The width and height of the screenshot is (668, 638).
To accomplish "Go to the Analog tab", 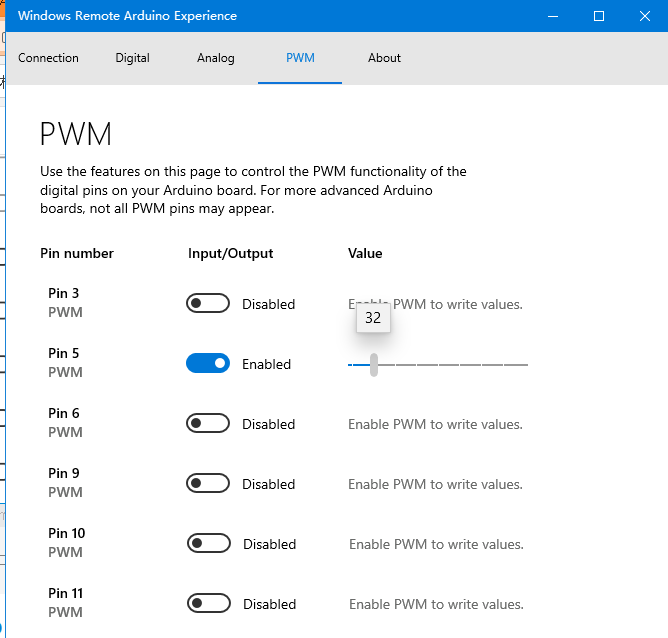I will coord(216,58).
